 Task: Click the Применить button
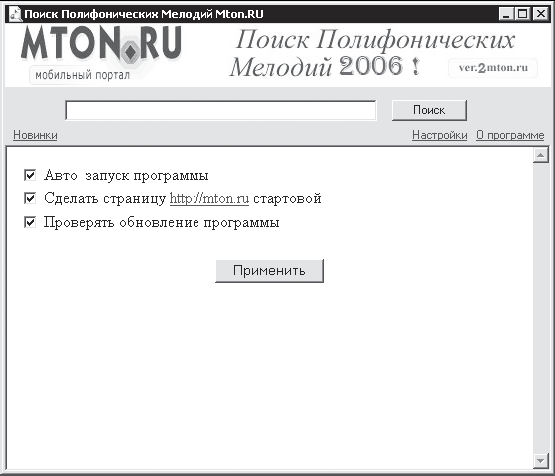(x=269, y=271)
